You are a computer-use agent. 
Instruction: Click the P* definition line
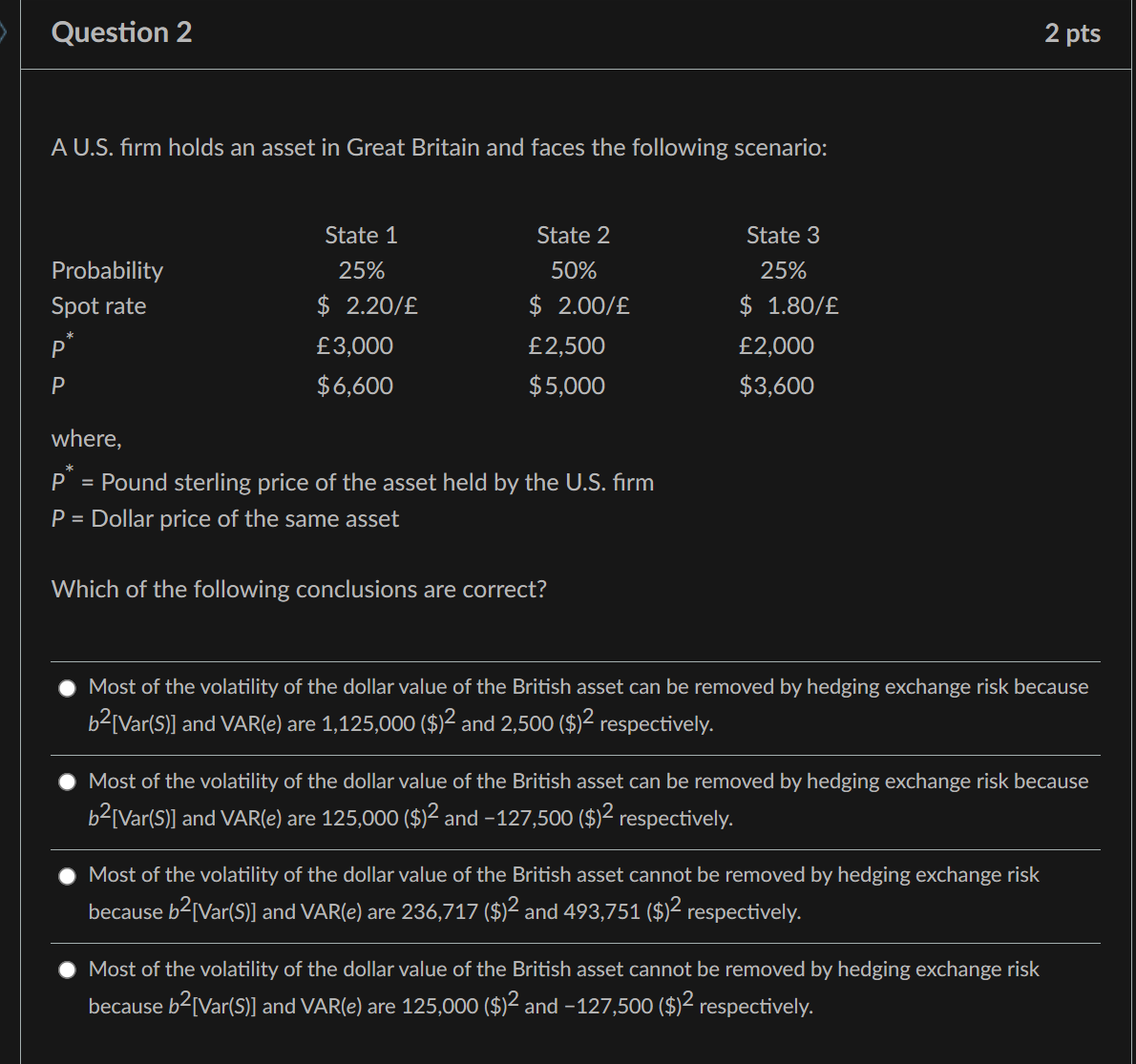coord(352,482)
